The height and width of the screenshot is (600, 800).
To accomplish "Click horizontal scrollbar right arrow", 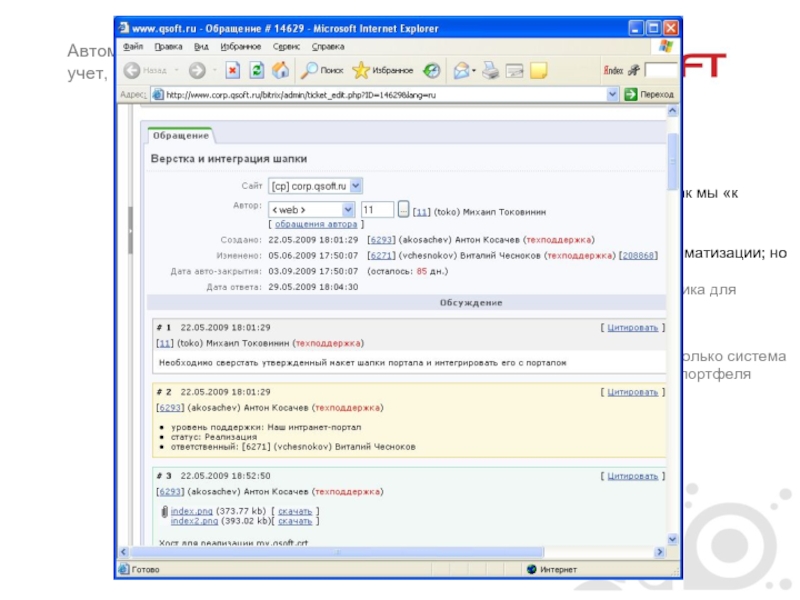I will click(660, 552).
